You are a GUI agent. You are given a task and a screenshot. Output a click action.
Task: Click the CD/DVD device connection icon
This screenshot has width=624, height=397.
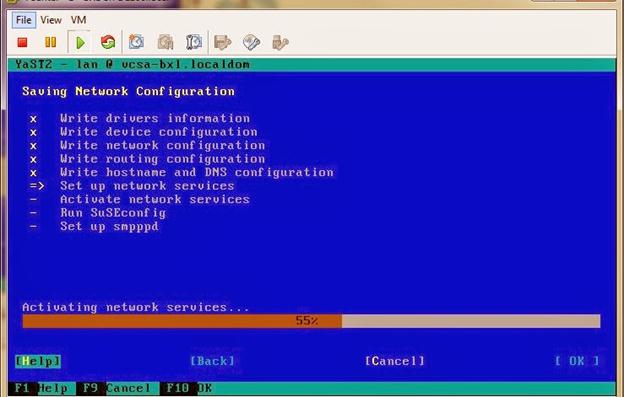252,42
